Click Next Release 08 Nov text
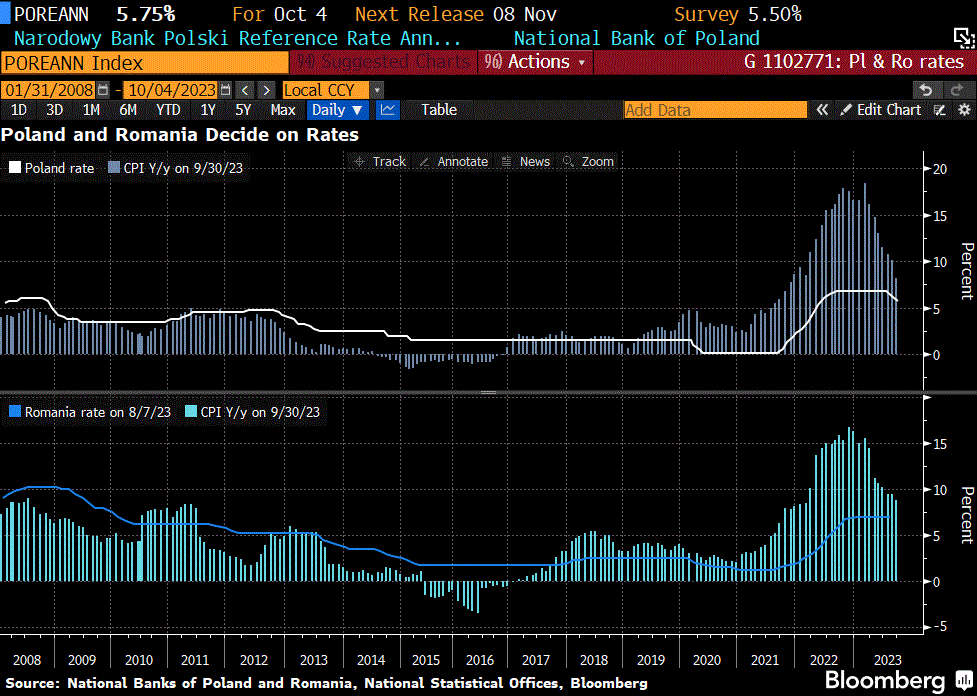977x696 pixels. (x=456, y=14)
